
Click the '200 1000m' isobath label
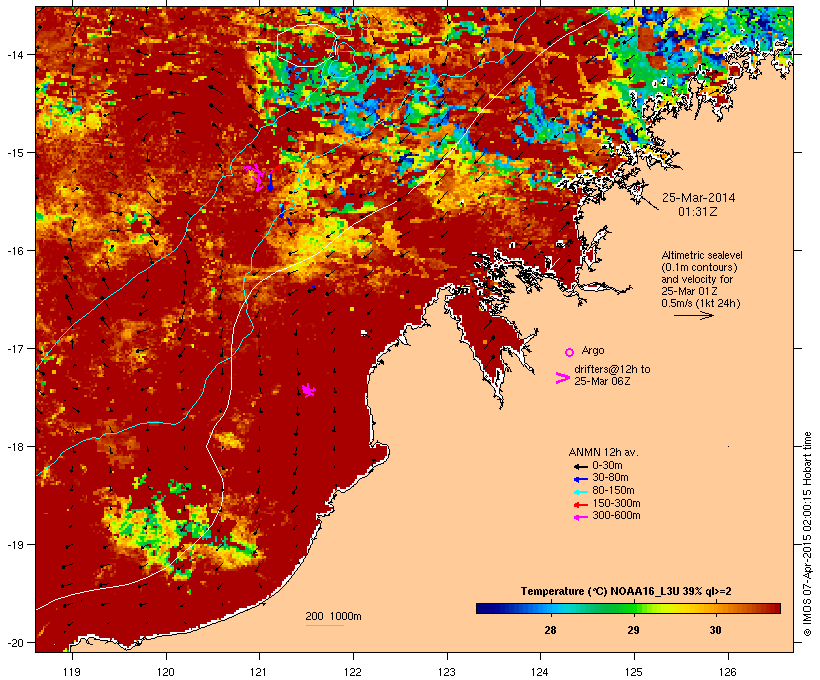(333, 616)
